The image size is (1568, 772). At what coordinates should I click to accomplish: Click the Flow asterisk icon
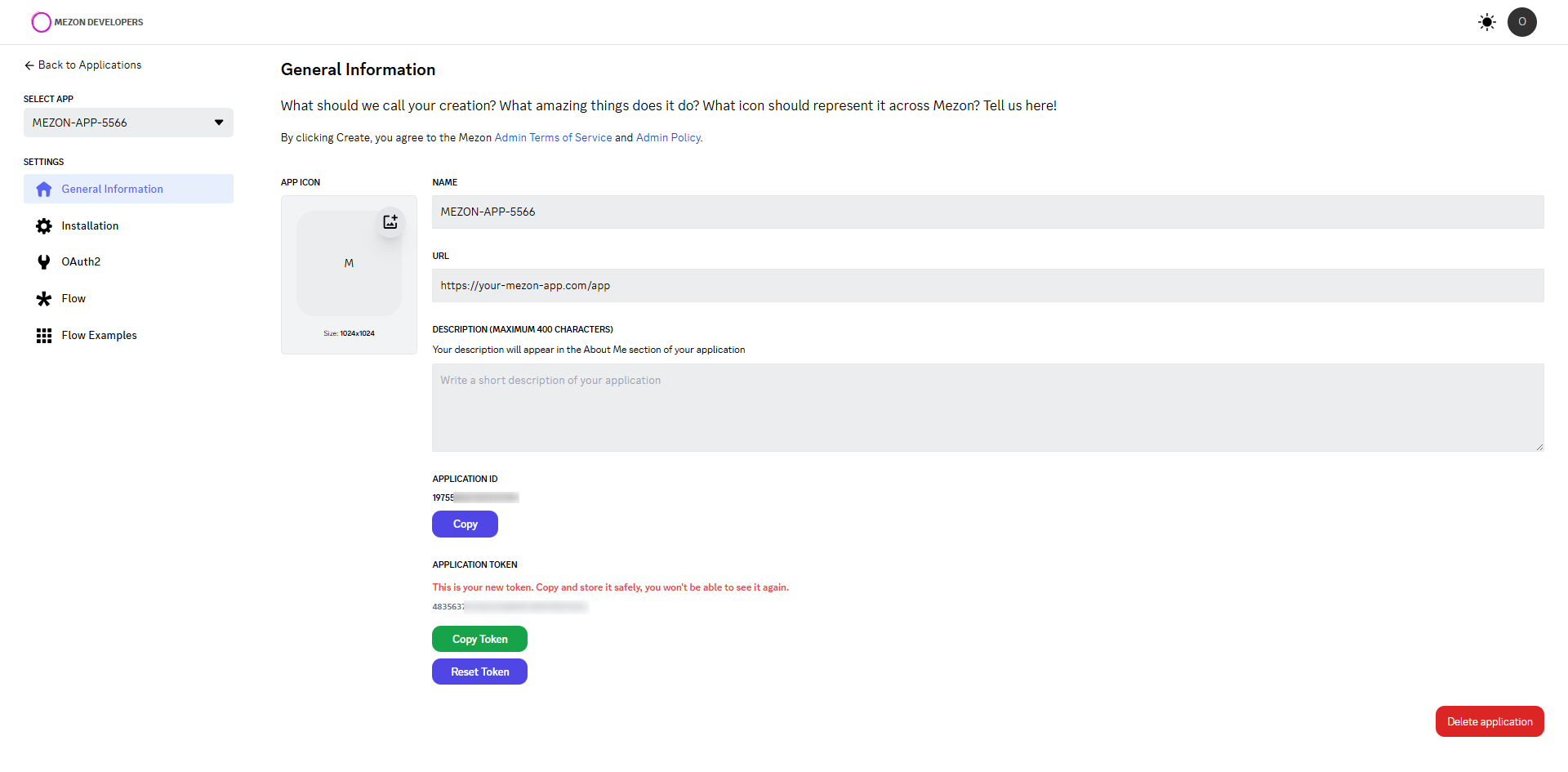coord(44,299)
